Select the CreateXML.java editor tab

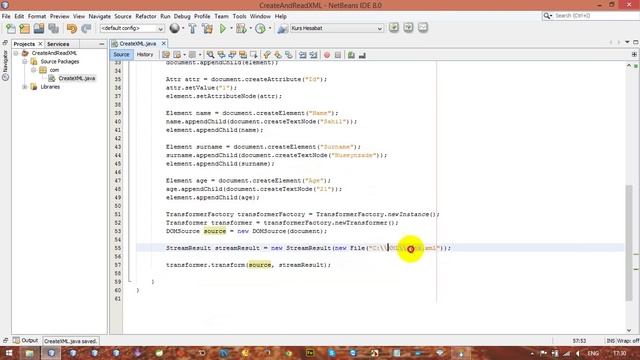[138, 43]
